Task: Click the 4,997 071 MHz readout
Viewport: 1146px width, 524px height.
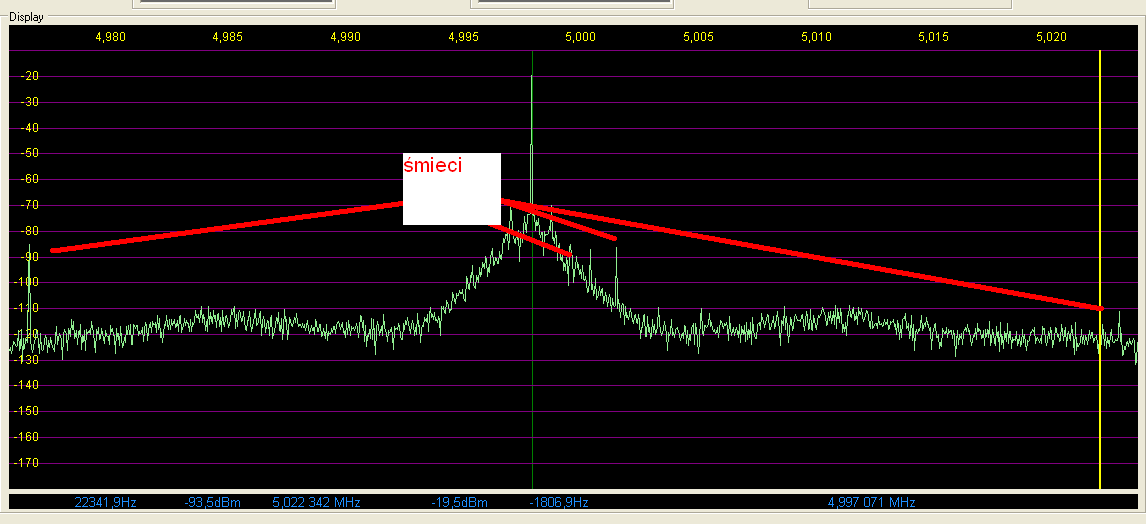Action: [871, 502]
